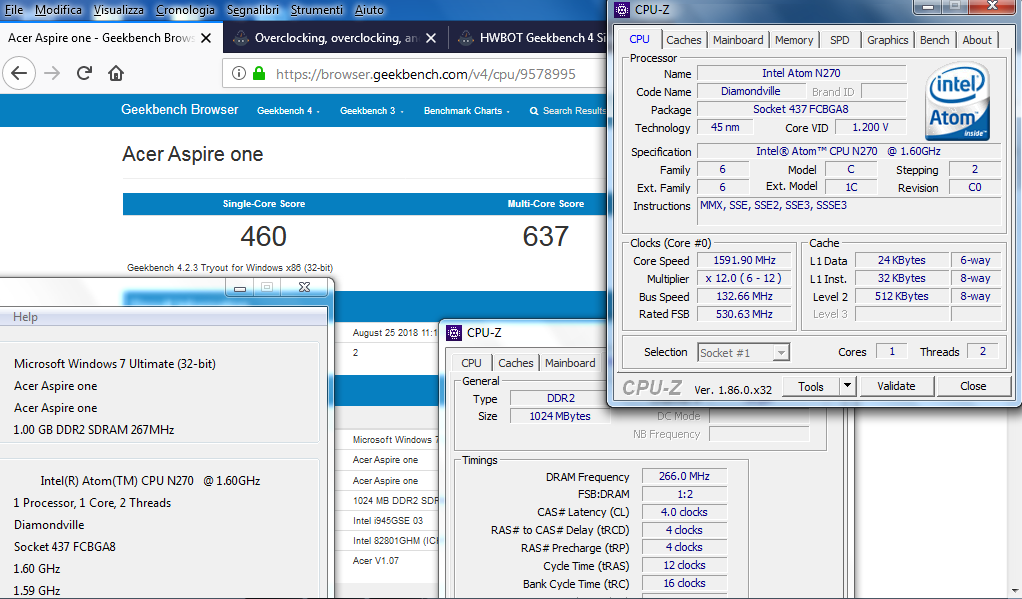Click the Diamondville code name field
This screenshot has width=1022, height=599.
click(x=750, y=91)
